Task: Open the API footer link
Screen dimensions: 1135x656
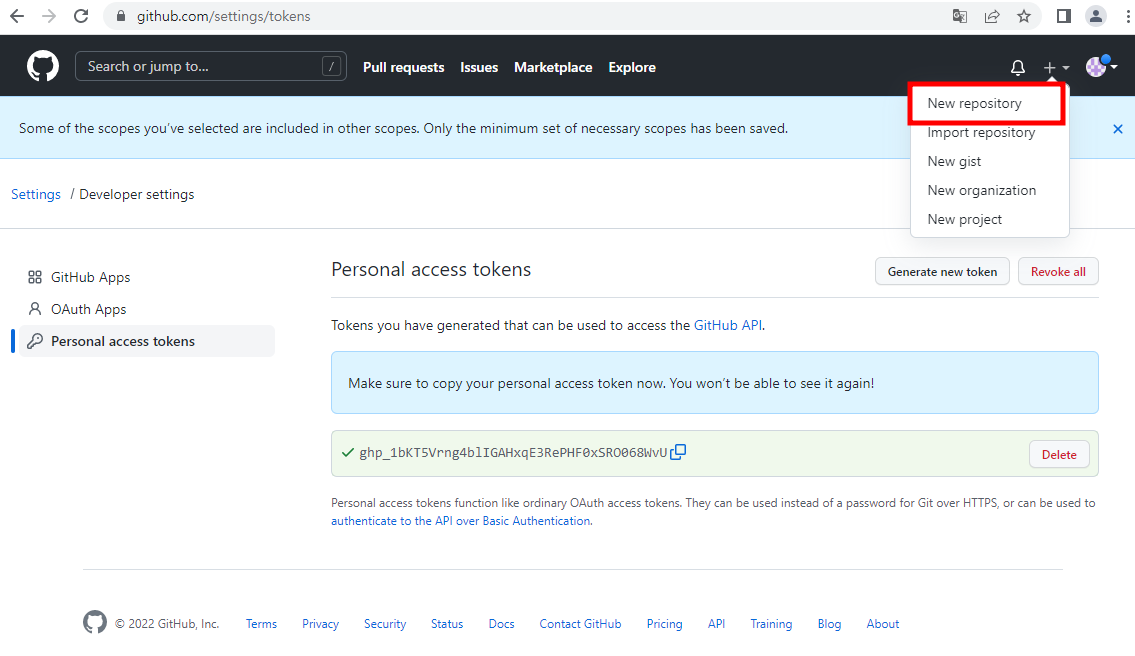Action: pyautogui.click(x=716, y=623)
